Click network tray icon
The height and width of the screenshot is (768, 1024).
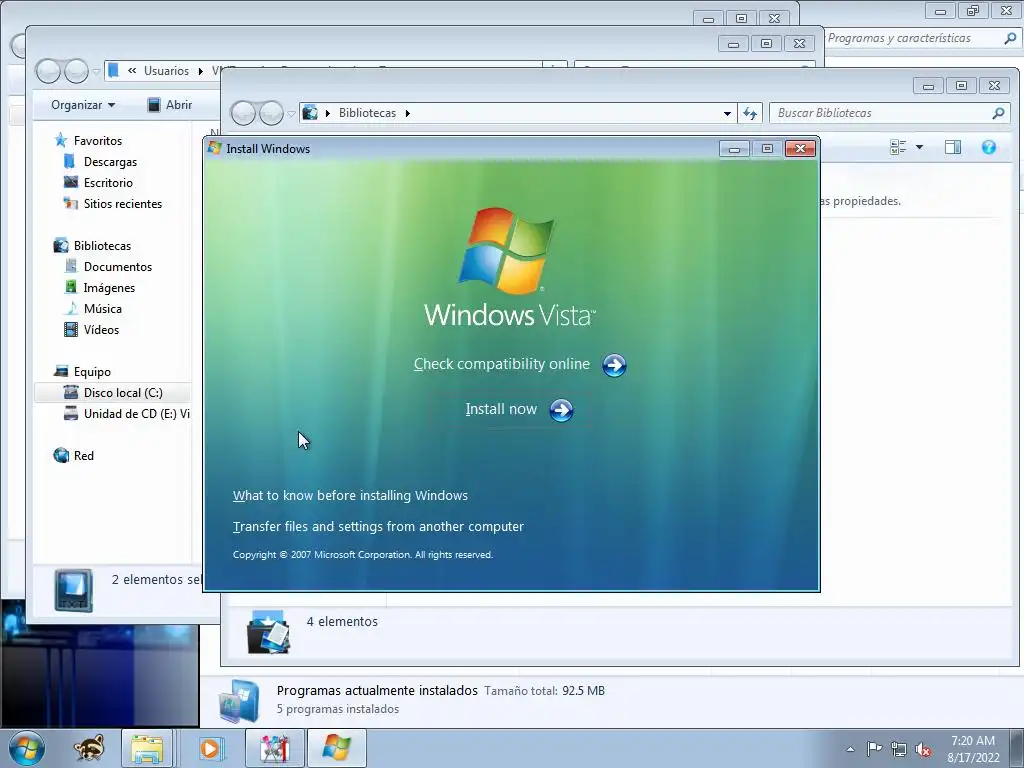(899, 749)
